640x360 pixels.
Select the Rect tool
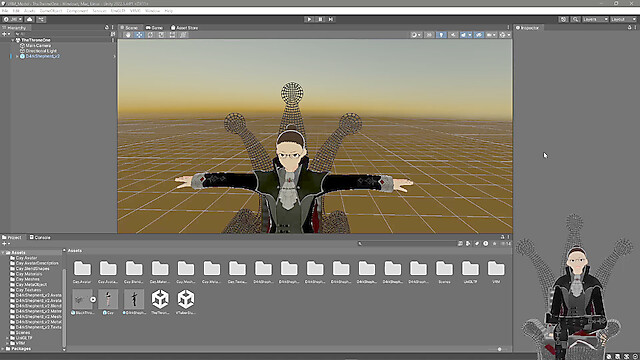(172, 35)
